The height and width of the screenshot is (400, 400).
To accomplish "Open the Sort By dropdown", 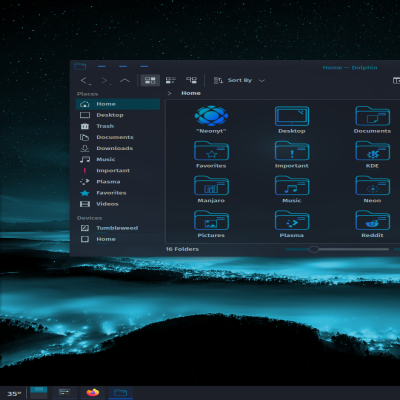I will pos(239,80).
